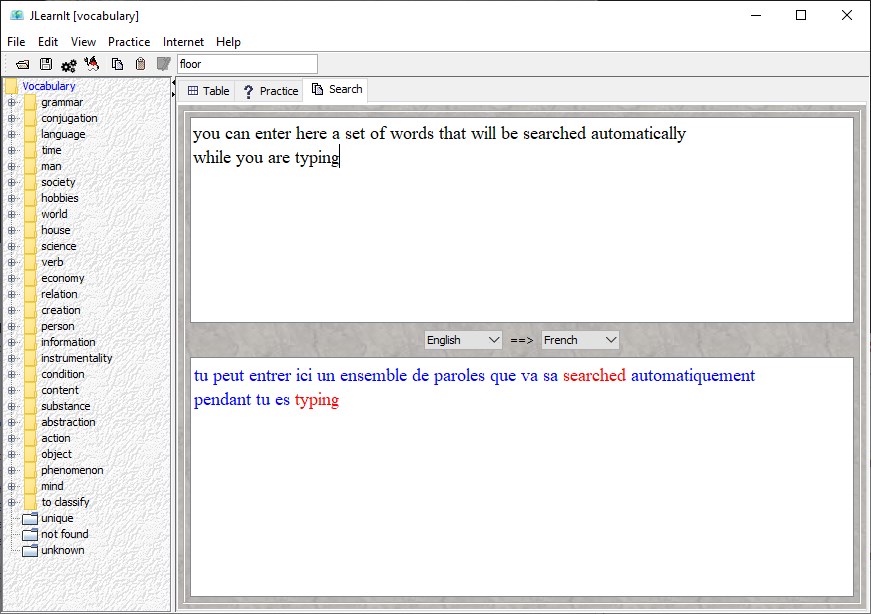Open the View menu
The width and height of the screenshot is (871, 614).
[x=83, y=42]
